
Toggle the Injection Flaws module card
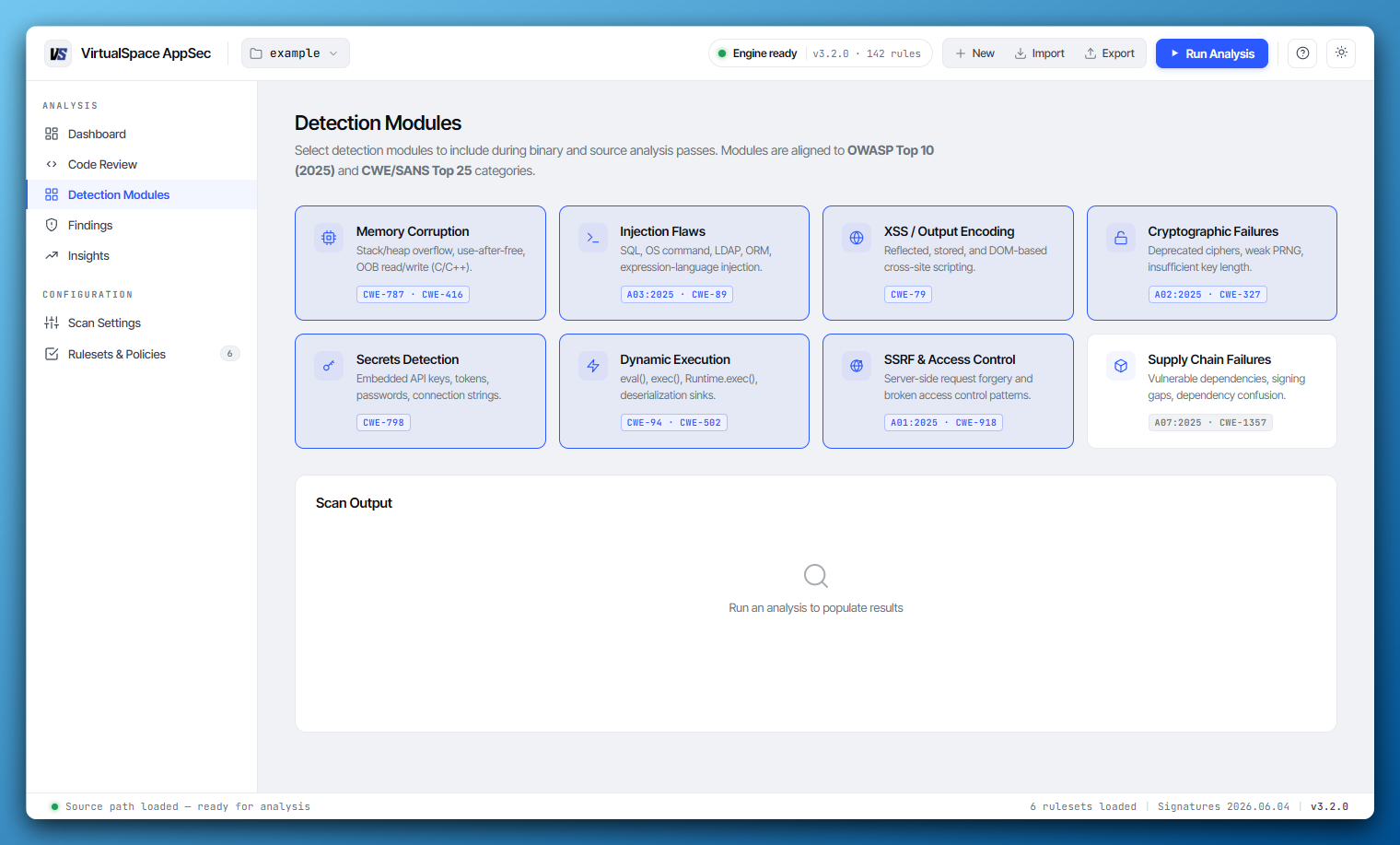tap(684, 263)
